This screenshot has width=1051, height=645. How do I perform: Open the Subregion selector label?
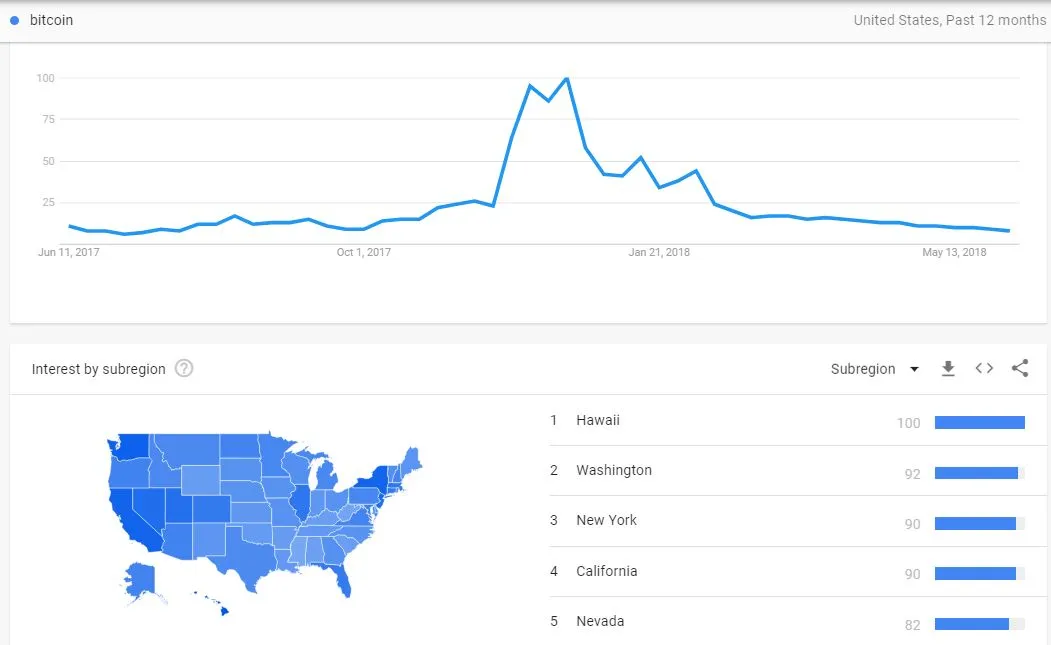[863, 369]
